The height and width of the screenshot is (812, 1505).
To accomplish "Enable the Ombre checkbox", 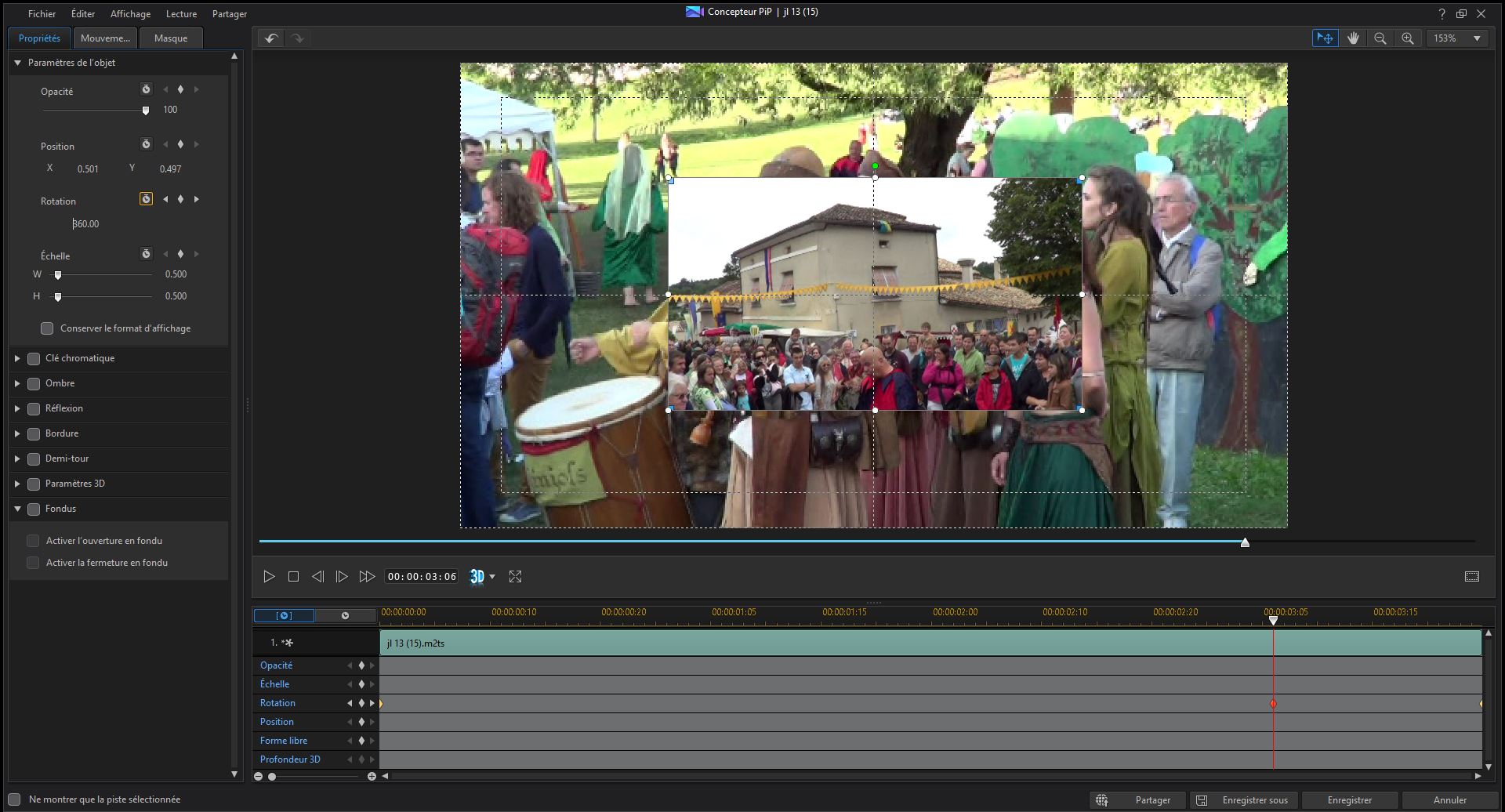I will (x=34, y=384).
